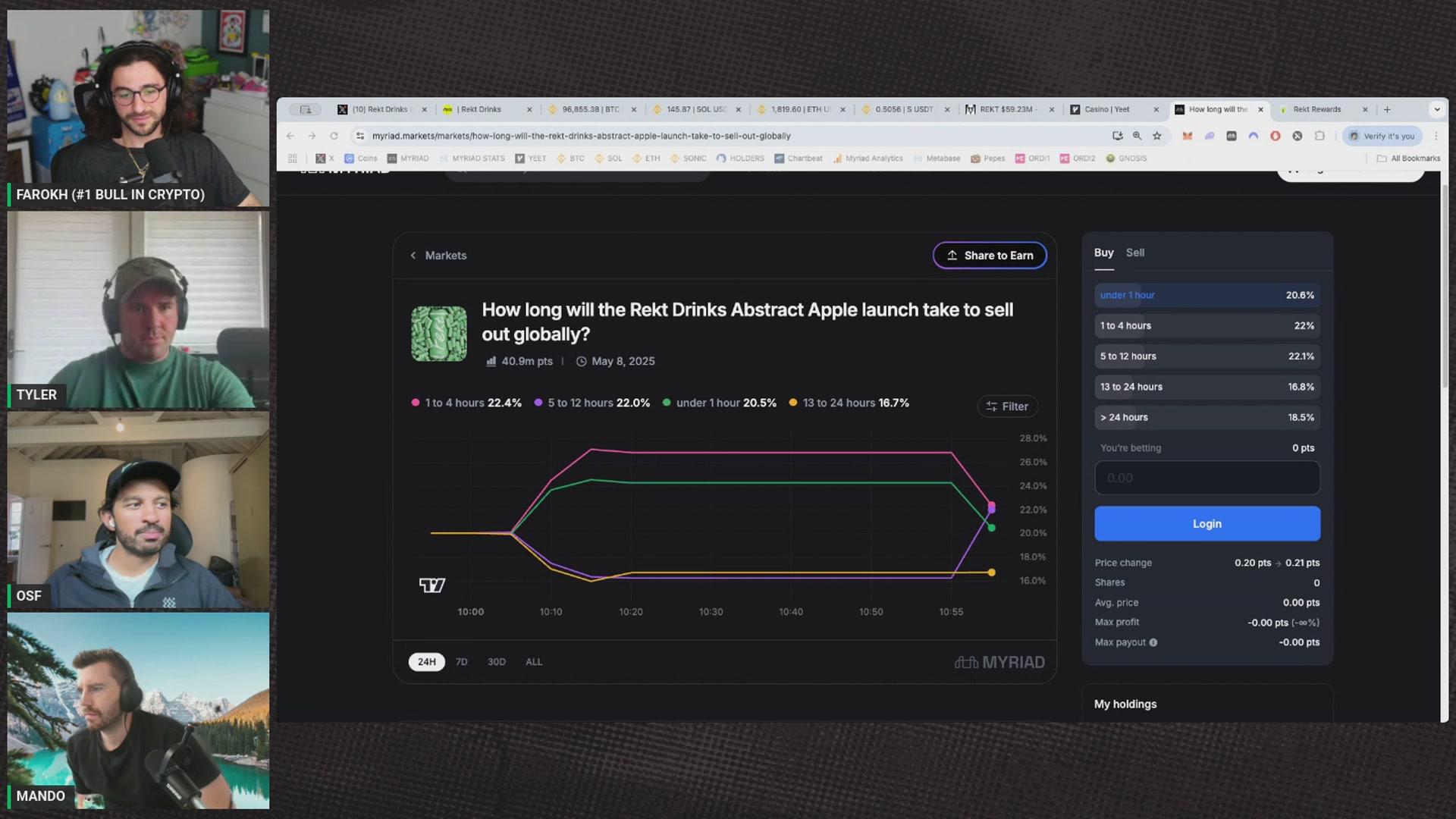Open the Extensions puzzle piece menu
Image resolution: width=1456 pixels, height=819 pixels.
(x=1319, y=136)
